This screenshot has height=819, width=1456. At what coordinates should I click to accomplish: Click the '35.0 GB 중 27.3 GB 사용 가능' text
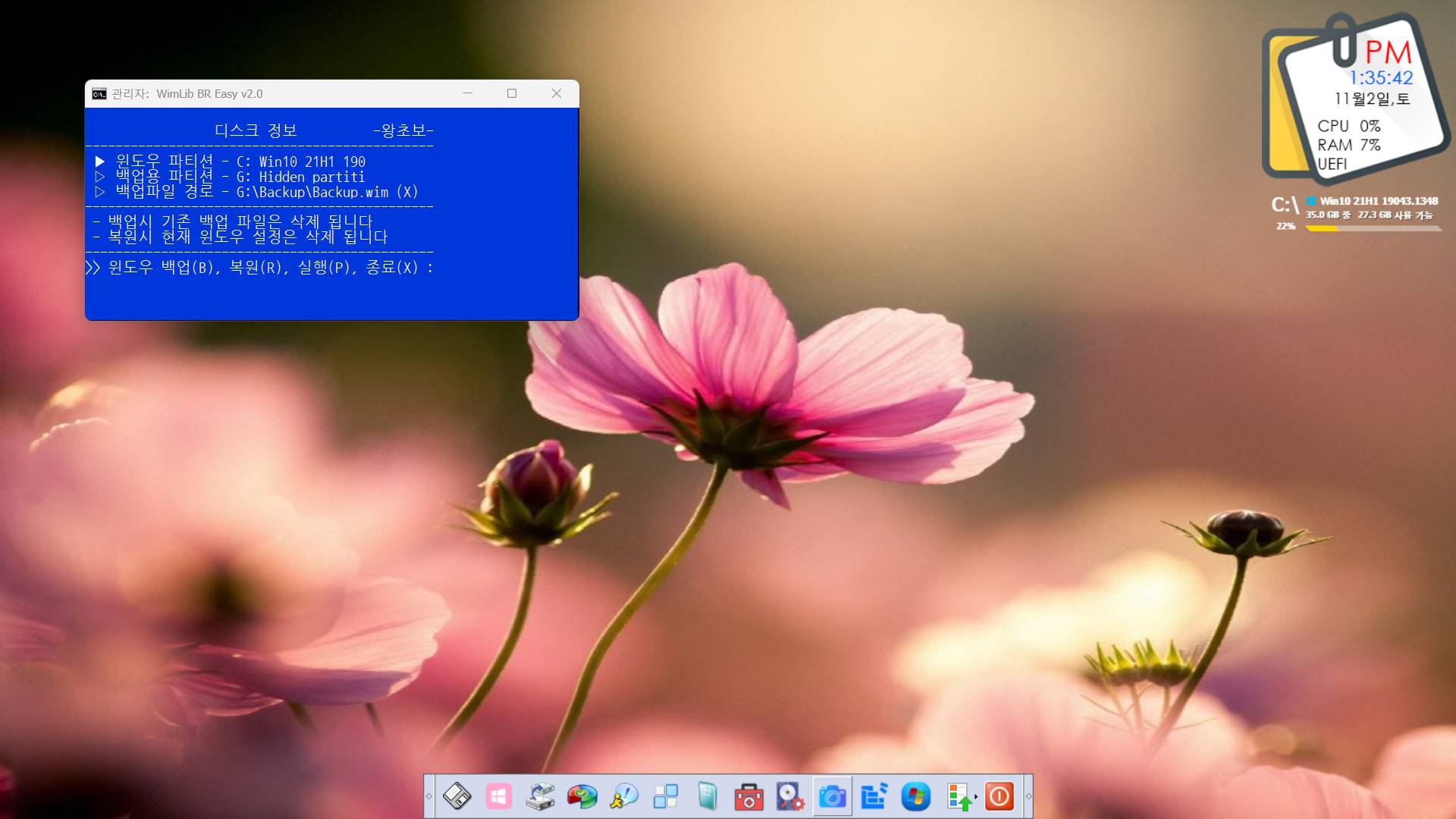pyautogui.click(x=1370, y=215)
